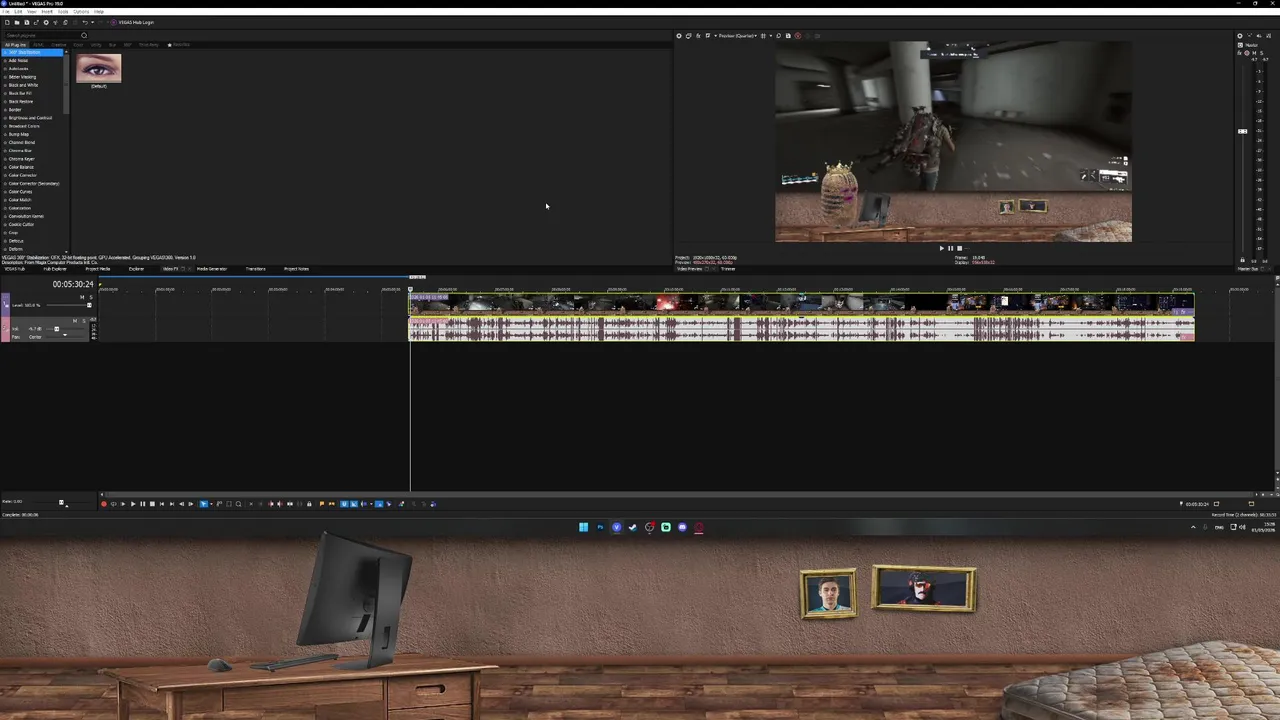Select the Zoom tool in the timeline toolbar

point(238,504)
